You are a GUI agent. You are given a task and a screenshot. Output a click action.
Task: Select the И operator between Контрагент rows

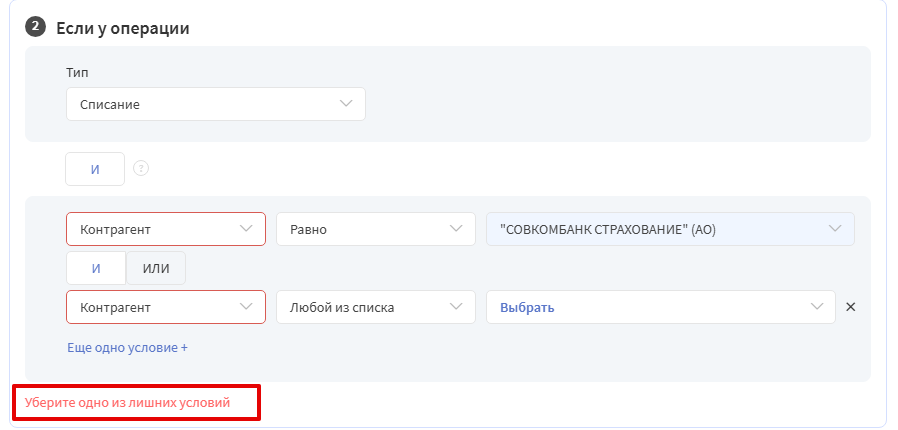pyautogui.click(x=96, y=268)
